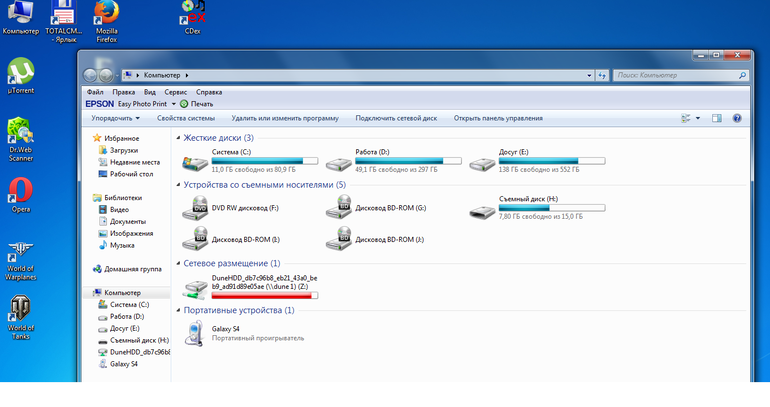Click the EPSON logo in the toolbar
This screenshot has width=770, height=407.
pos(100,104)
